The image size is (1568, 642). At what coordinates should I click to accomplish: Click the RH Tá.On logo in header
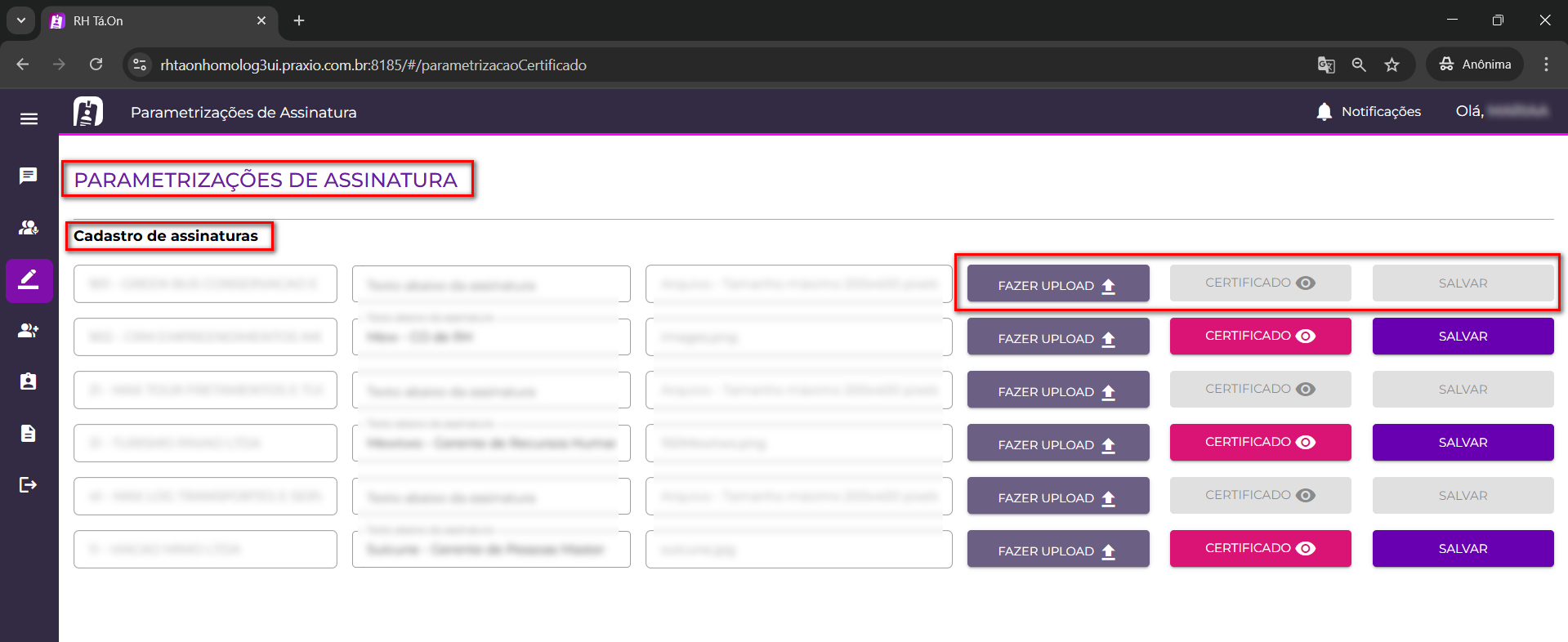[88, 111]
